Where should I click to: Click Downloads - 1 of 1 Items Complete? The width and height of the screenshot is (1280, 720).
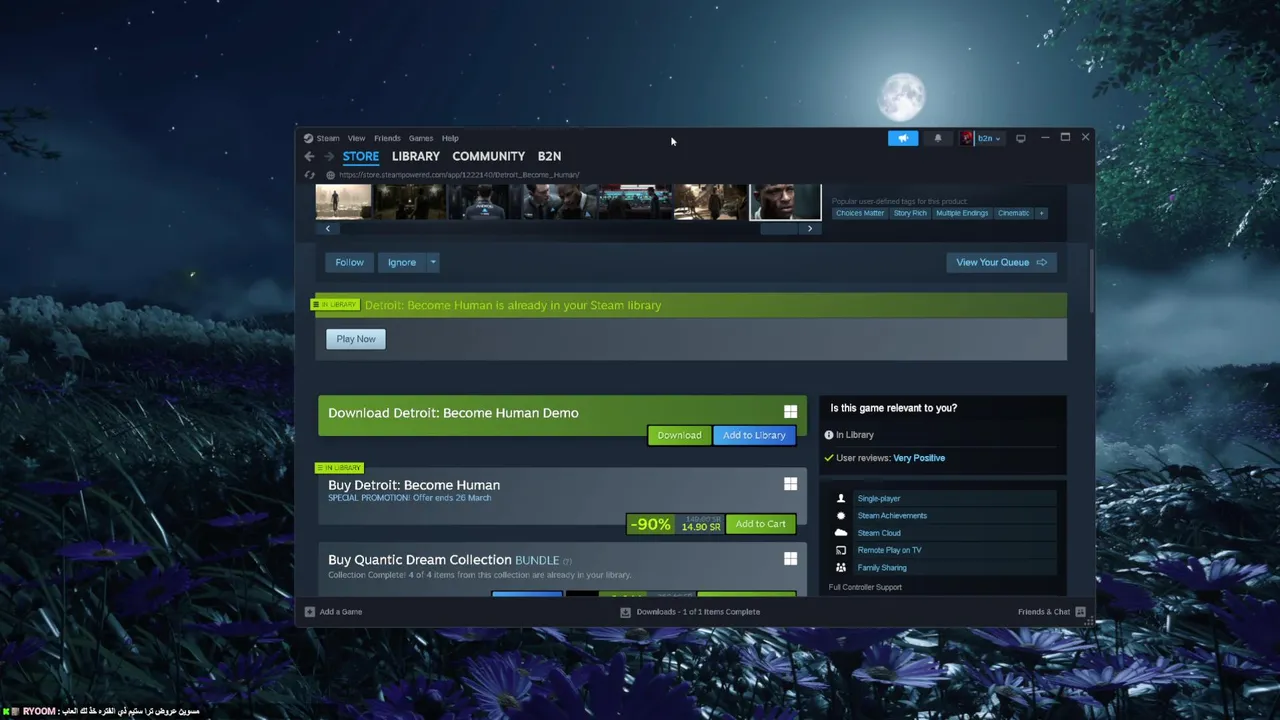pos(698,612)
